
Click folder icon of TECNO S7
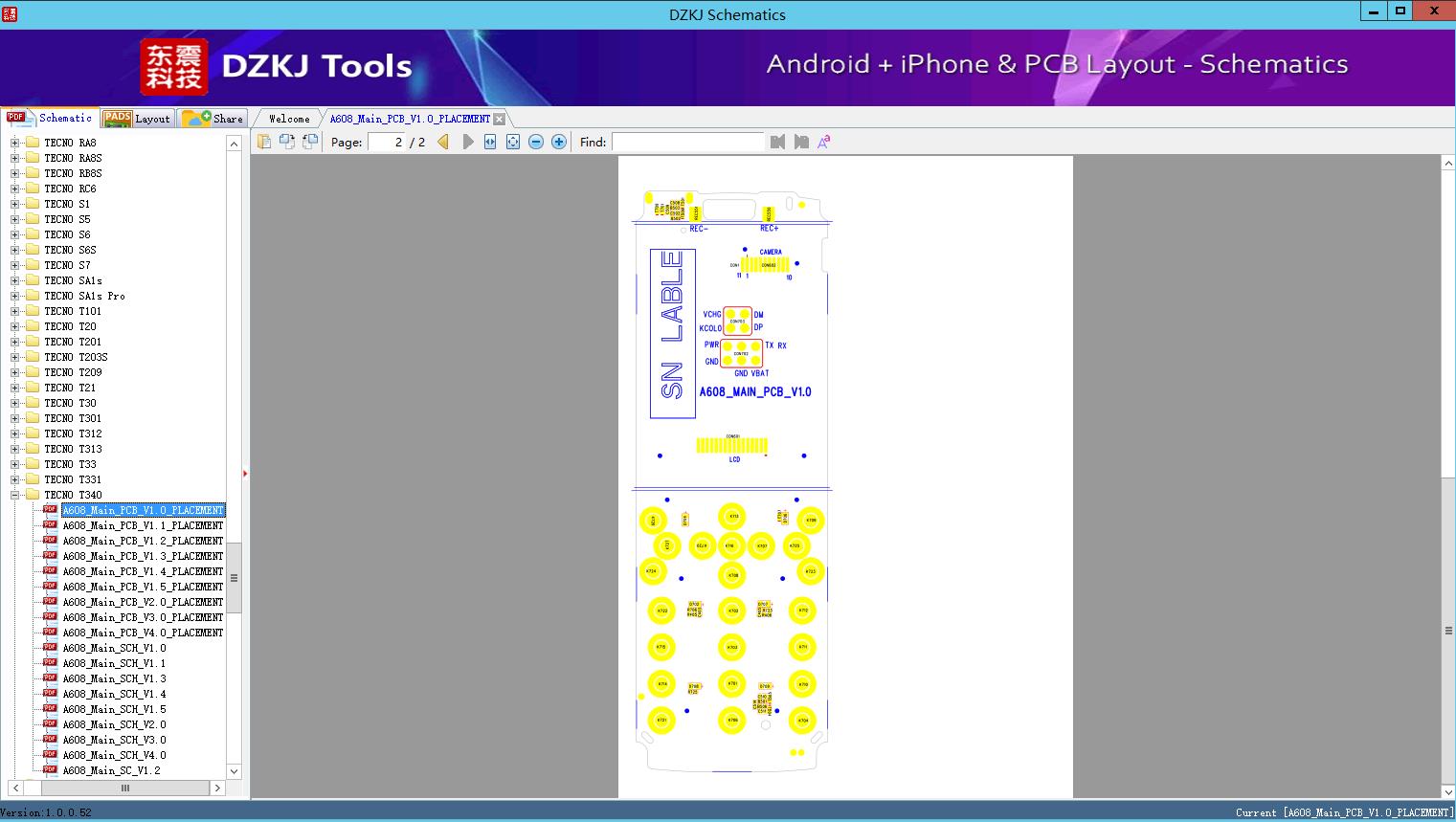[33, 265]
